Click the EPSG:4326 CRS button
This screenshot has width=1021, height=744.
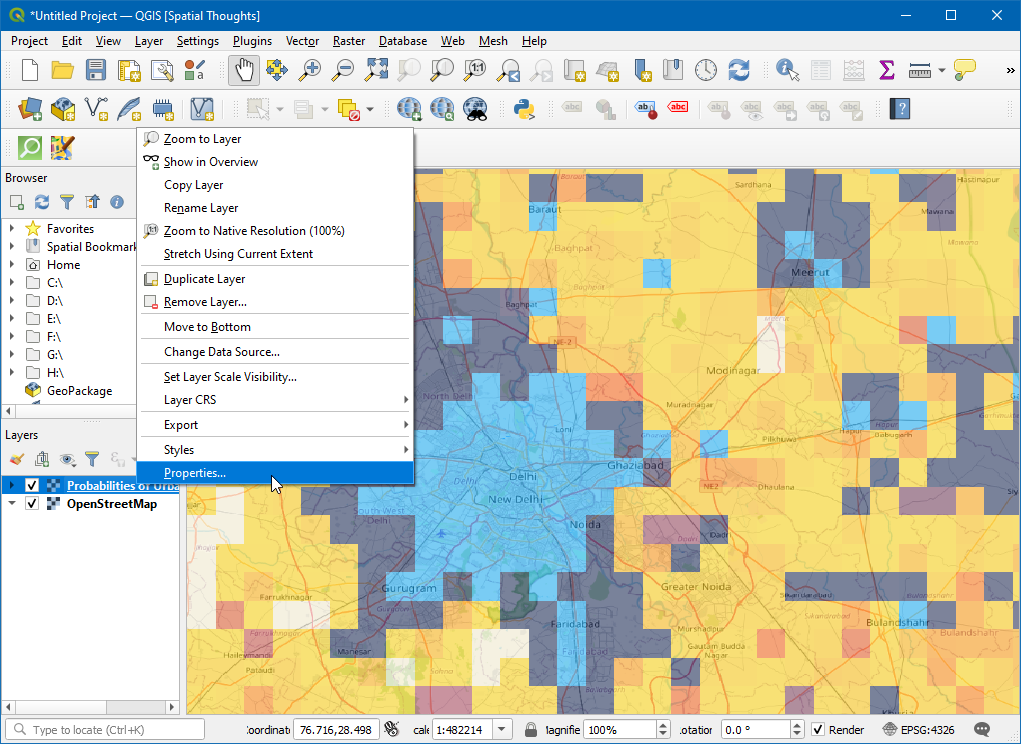coord(921,730)
